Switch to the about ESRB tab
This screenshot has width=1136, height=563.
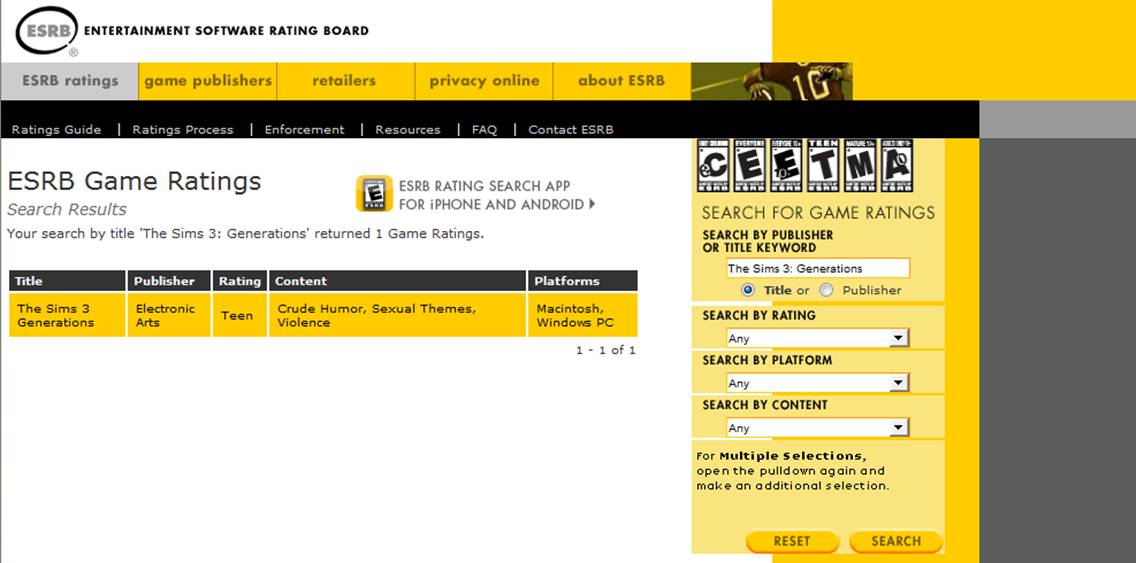(622, 81)
